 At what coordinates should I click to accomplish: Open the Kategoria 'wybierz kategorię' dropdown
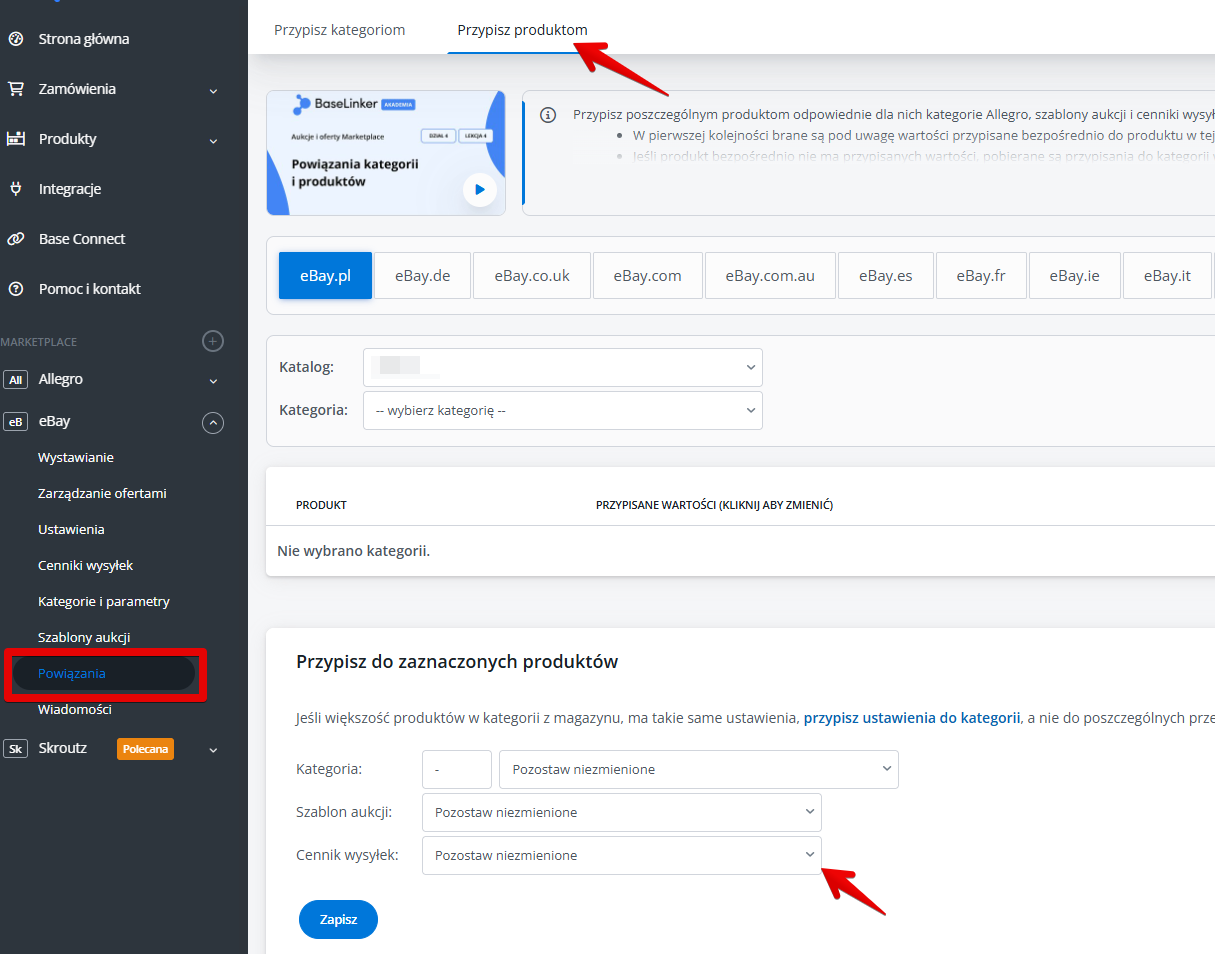click(x=562, y=410)
